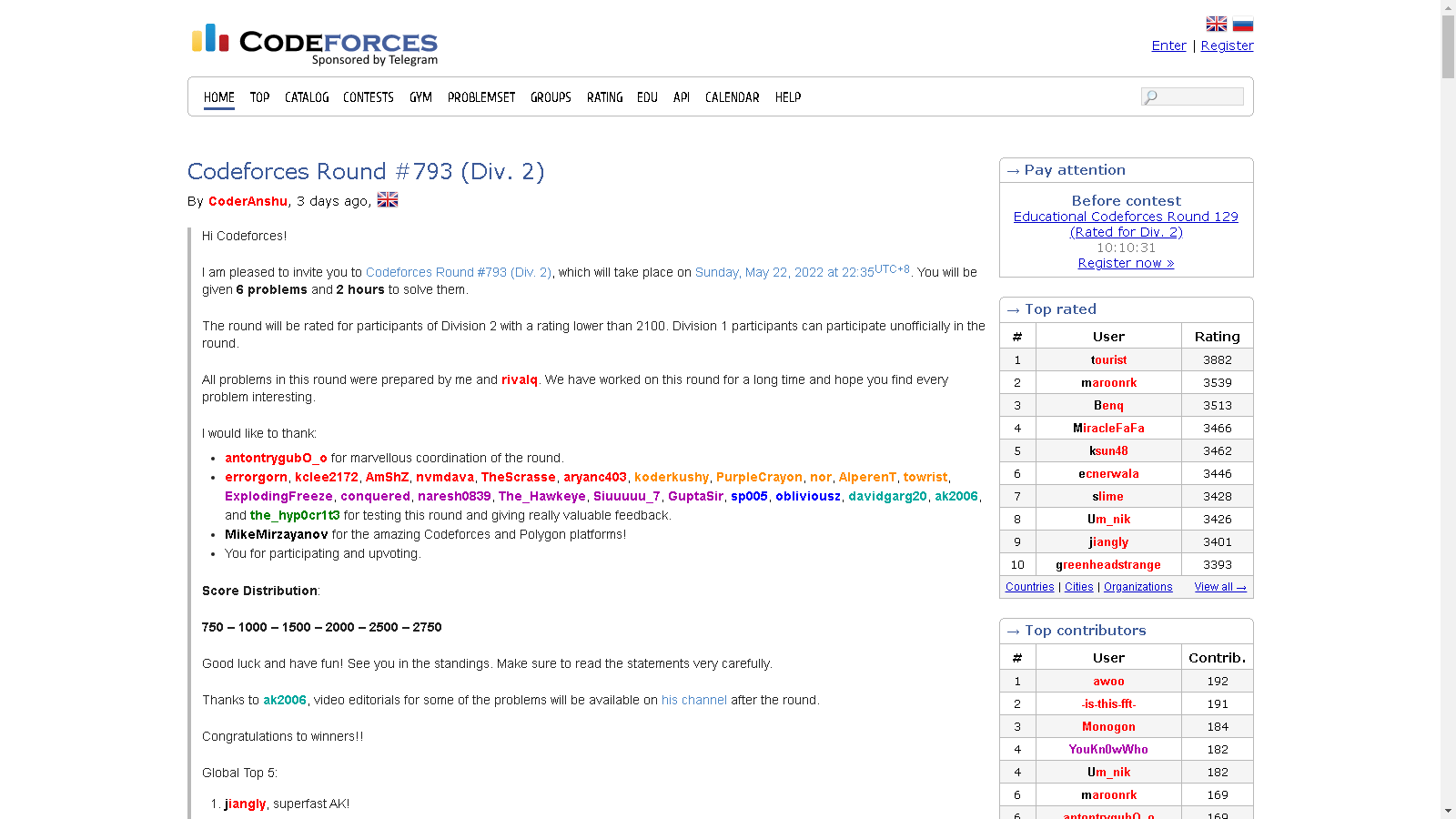1456x819 pixels.
Task: Open antontrygubO_o profile in thanks list
Action: pyautogui.click(x=276, y=458)
